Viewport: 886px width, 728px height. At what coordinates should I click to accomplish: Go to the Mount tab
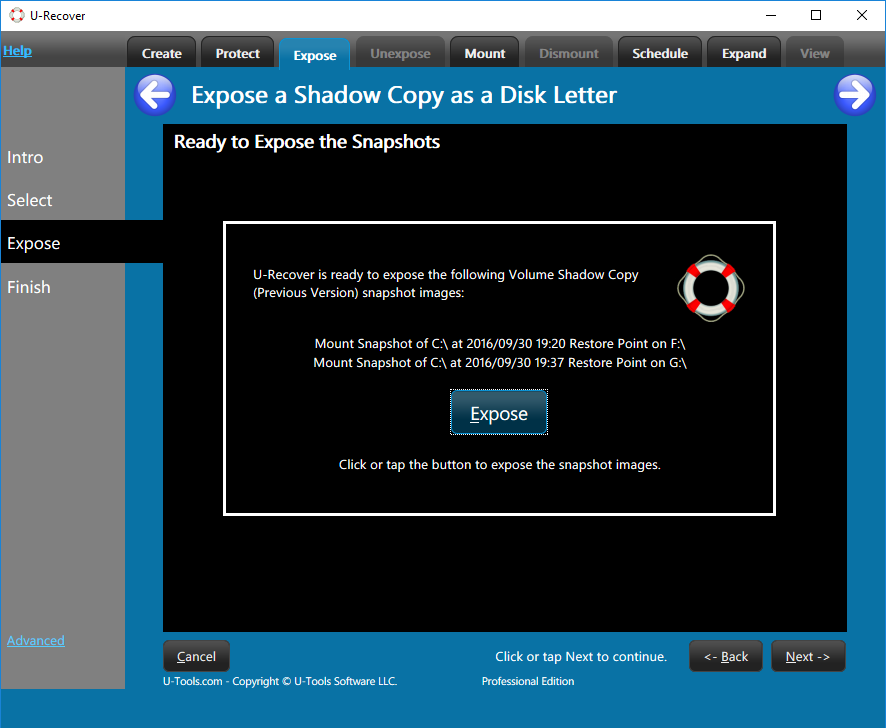(x=485, y=53)
